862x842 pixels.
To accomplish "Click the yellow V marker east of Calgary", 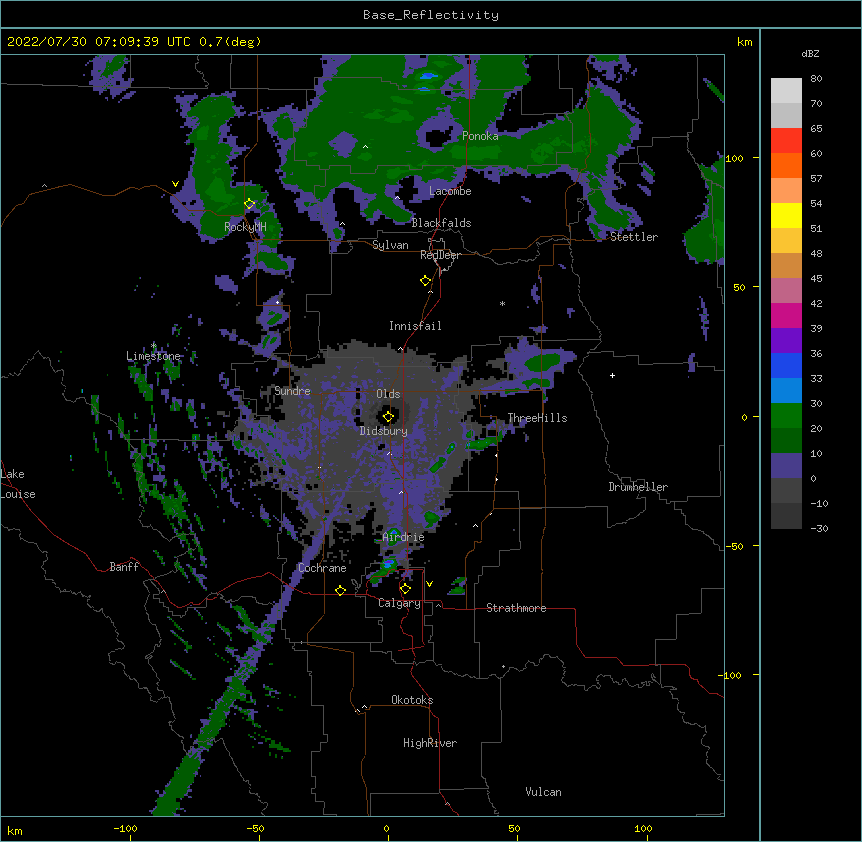I will pyautogui.click(x=429, y=584).
